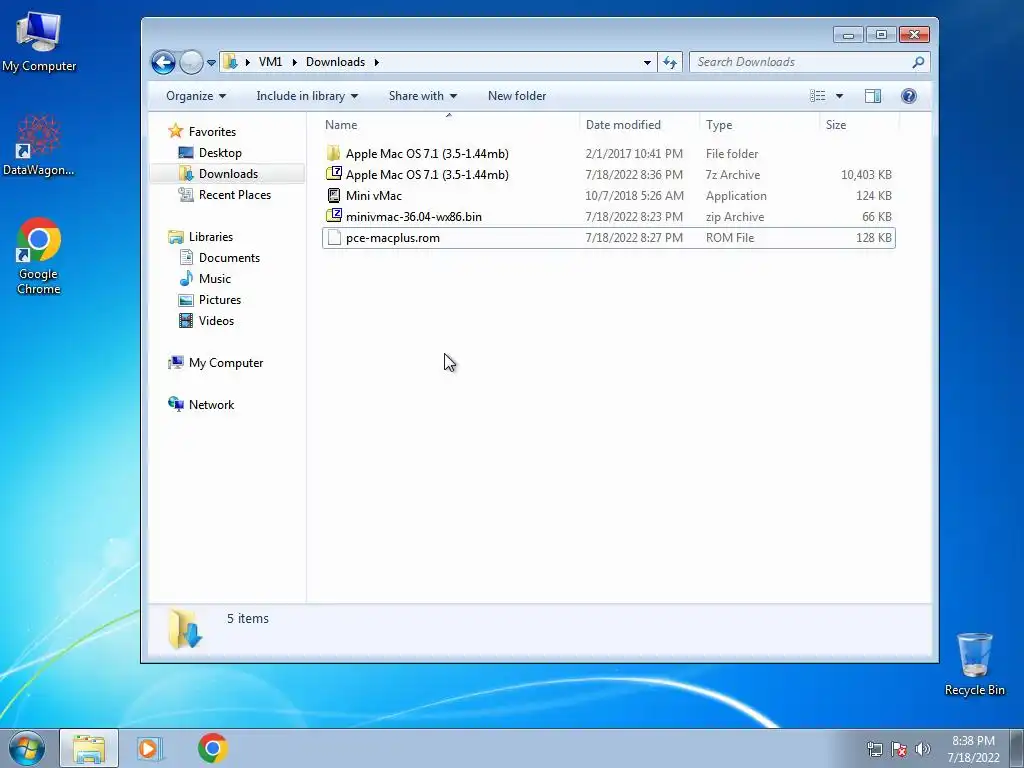Open the Music library
The image size is (1024, 768).
(x=214, y=279)
